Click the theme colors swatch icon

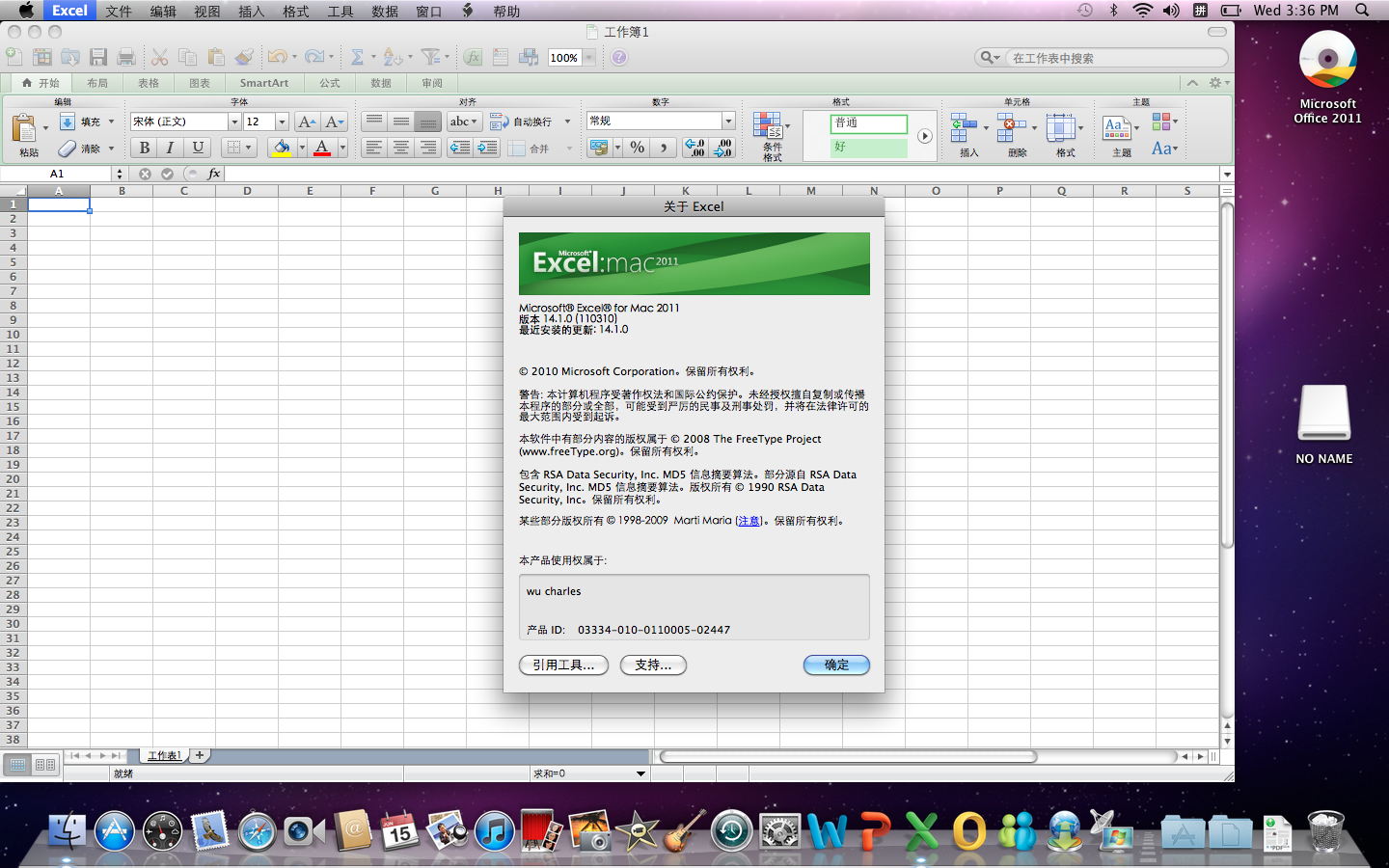click(x=1161, y=122)
